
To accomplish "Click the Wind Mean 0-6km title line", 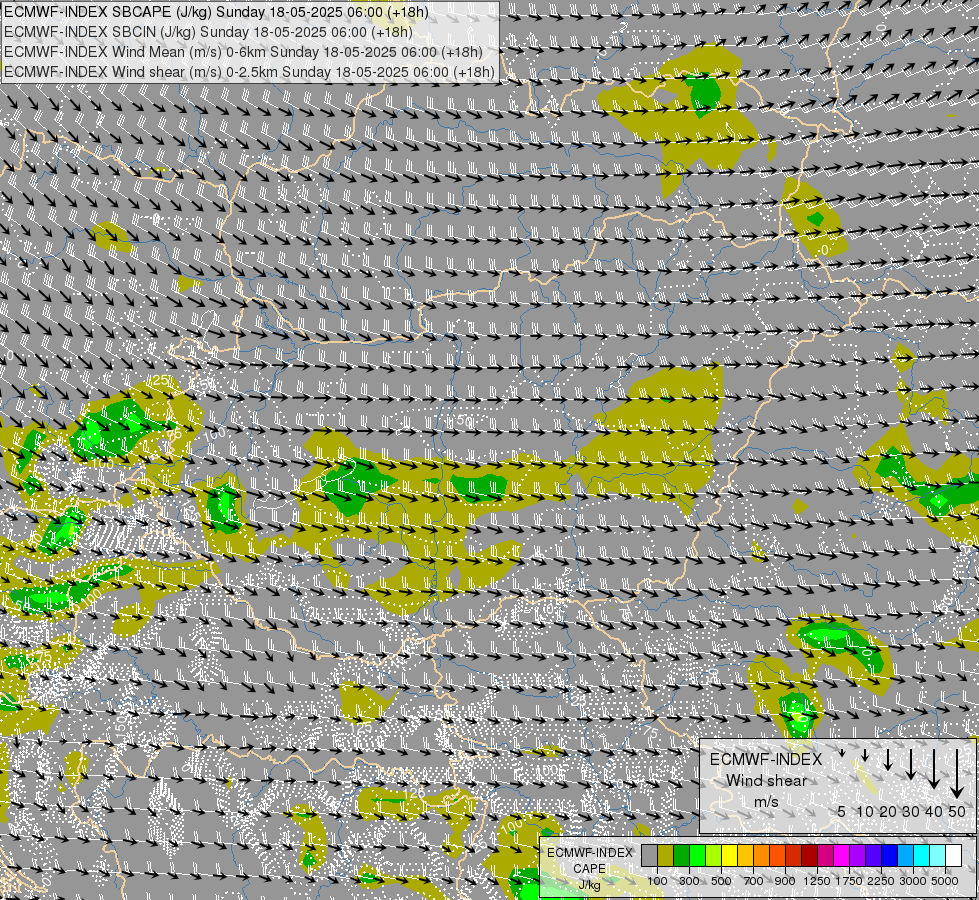I will coord(243,52).
